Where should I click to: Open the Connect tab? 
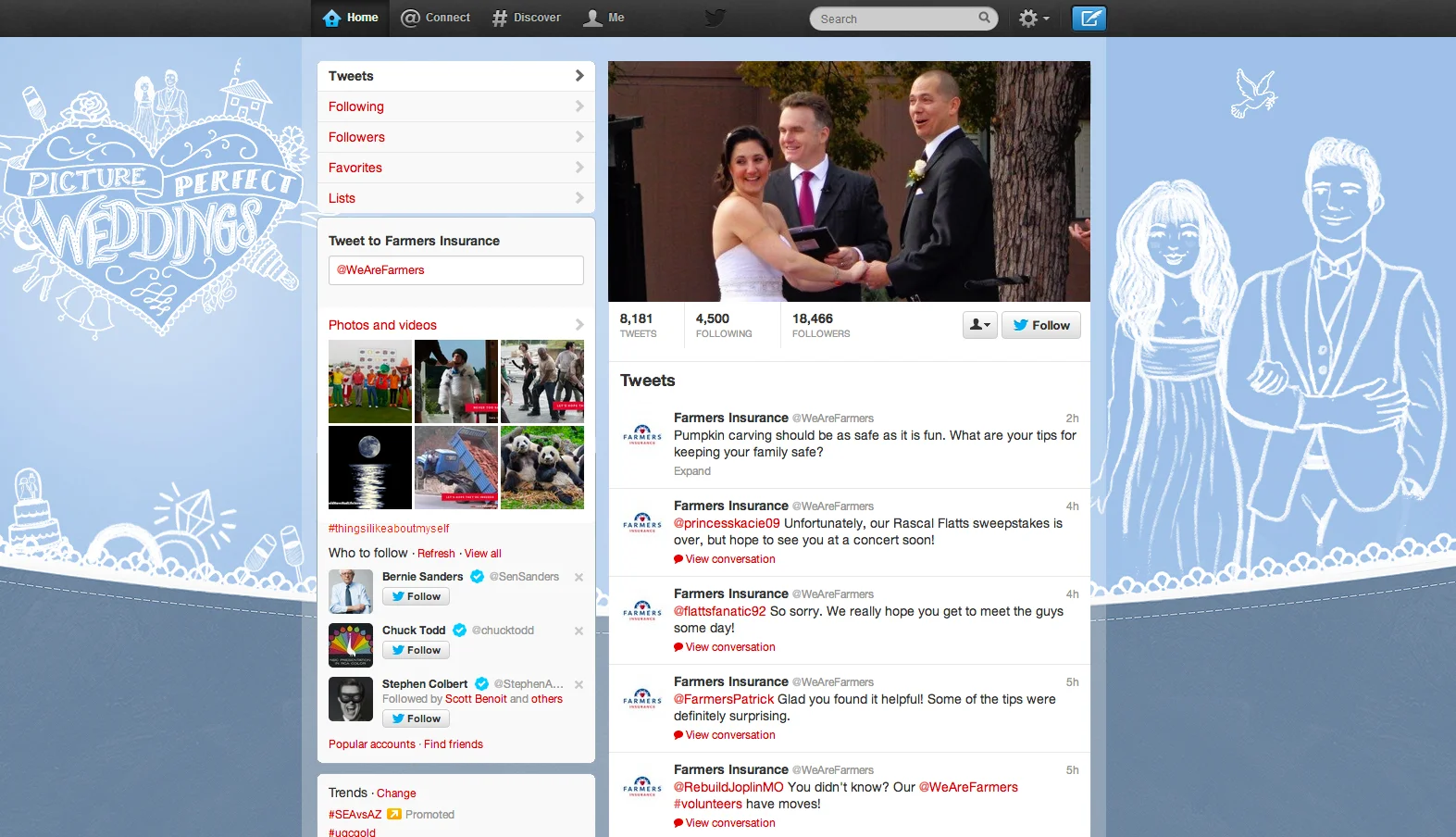click(435, 18)
